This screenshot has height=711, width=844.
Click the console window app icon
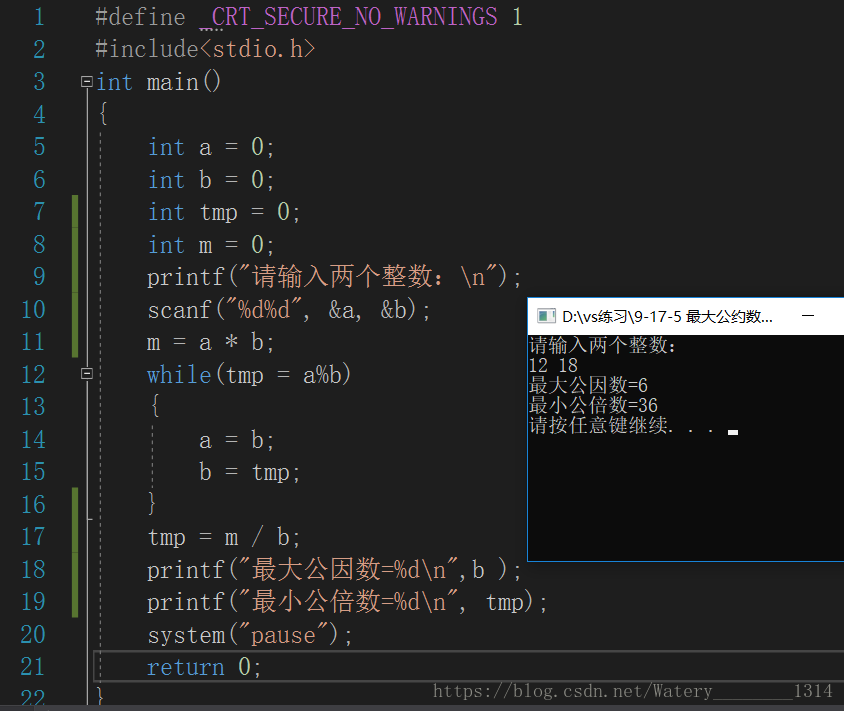click(x=546, y=316)
